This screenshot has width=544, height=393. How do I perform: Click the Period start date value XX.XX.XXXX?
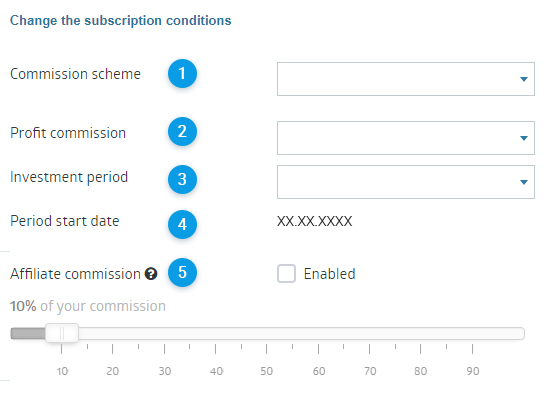tap(314, 221)
